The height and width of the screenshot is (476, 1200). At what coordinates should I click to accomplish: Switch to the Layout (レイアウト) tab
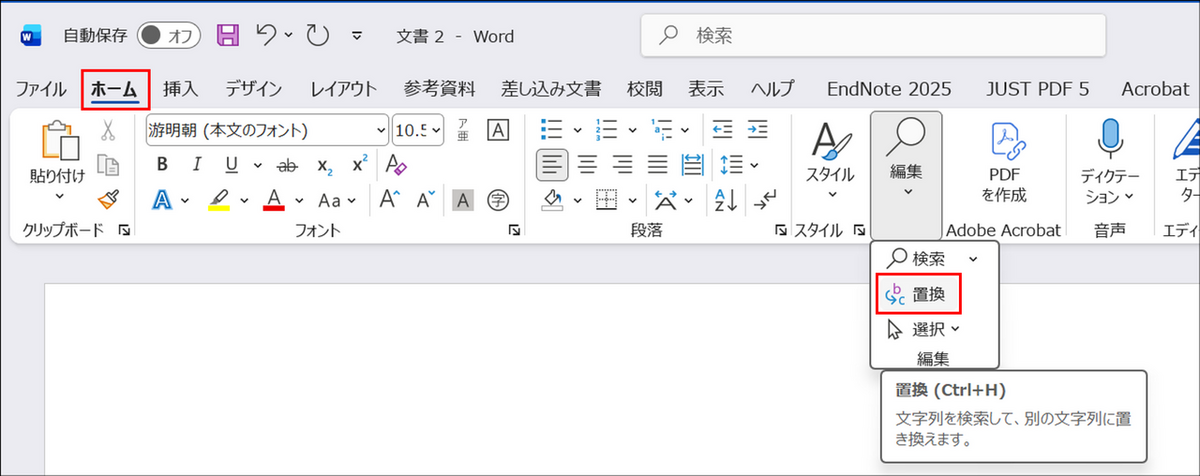tap(344, 89)
